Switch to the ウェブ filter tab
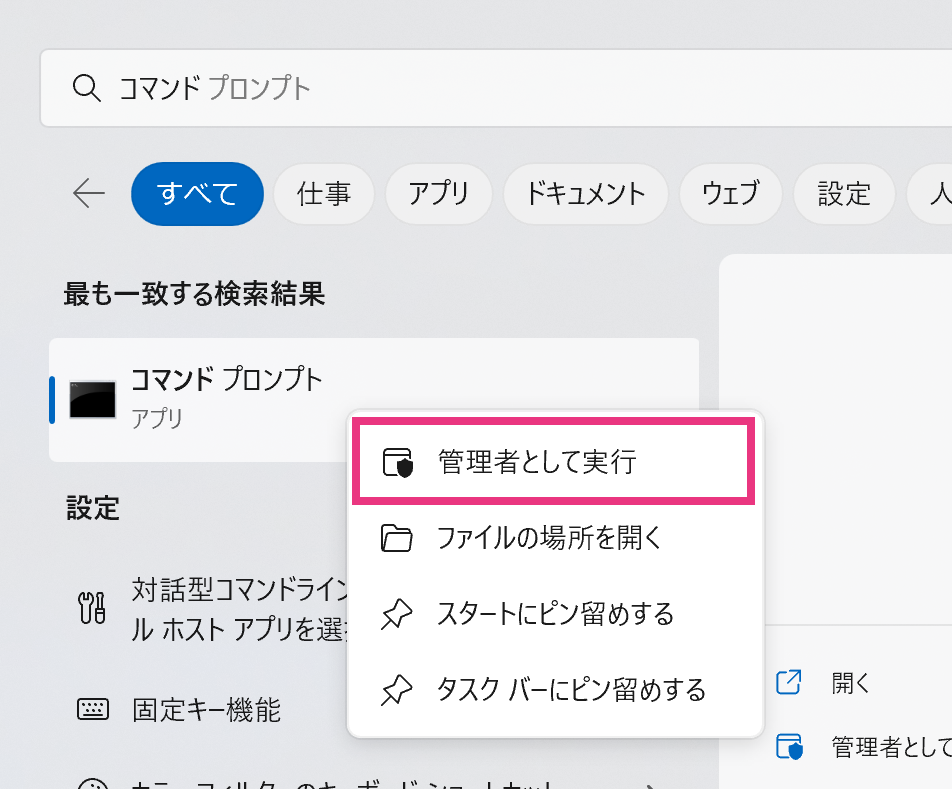 tap(730, 194)
